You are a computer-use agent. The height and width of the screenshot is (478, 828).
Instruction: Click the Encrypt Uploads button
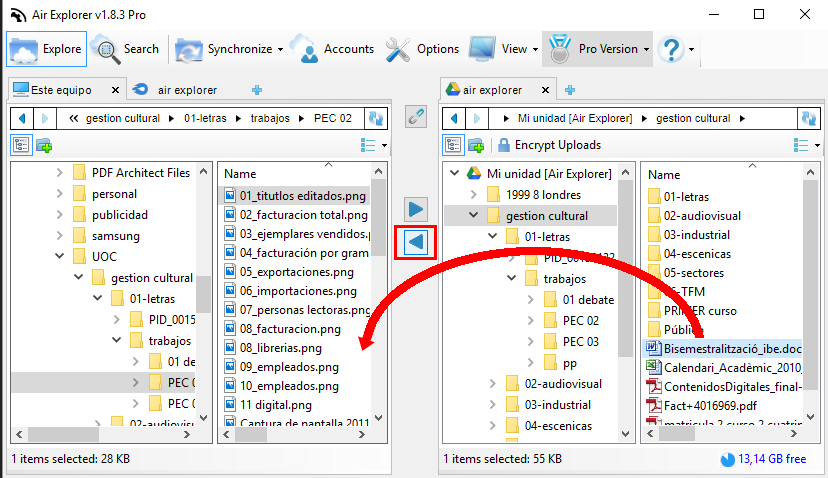pos(549,145)
